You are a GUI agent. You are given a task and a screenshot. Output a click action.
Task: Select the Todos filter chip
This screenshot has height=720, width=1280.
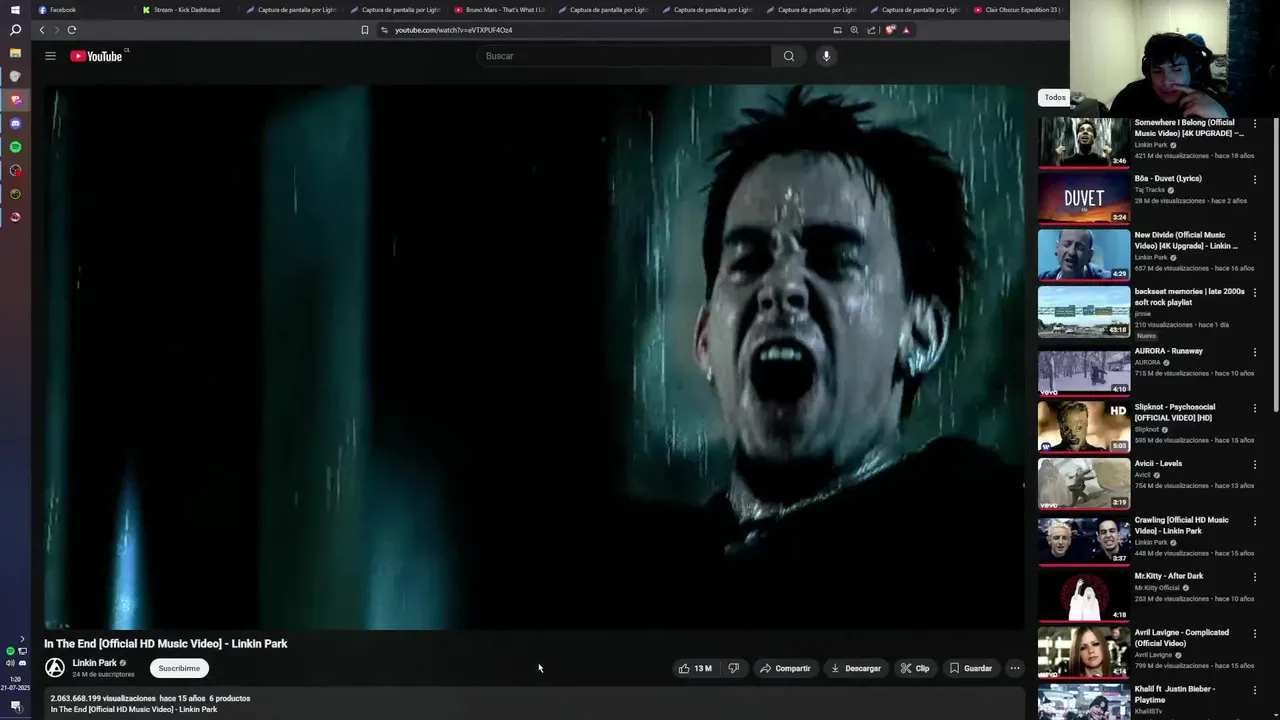pyautogui.click(x=1055, y=97)
